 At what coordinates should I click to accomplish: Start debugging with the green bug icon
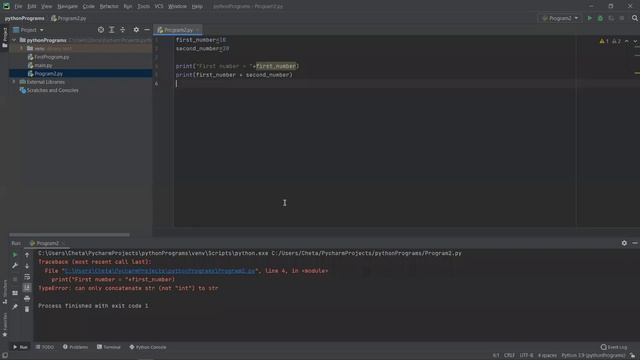tap(600, 18)
